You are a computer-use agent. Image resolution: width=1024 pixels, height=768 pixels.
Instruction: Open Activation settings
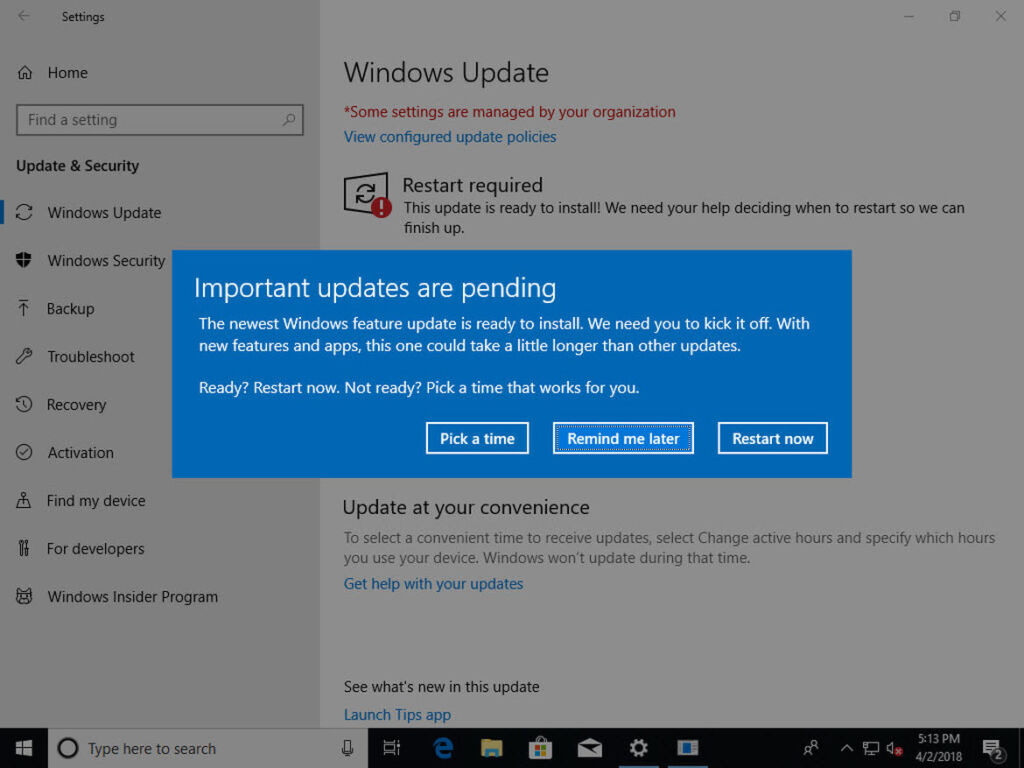[80, 453]
